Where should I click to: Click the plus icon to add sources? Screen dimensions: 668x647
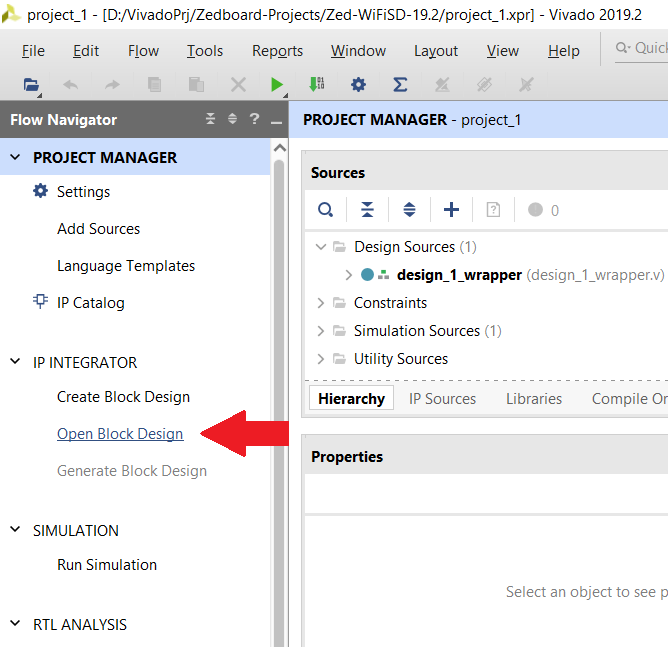tap(451, 210)
